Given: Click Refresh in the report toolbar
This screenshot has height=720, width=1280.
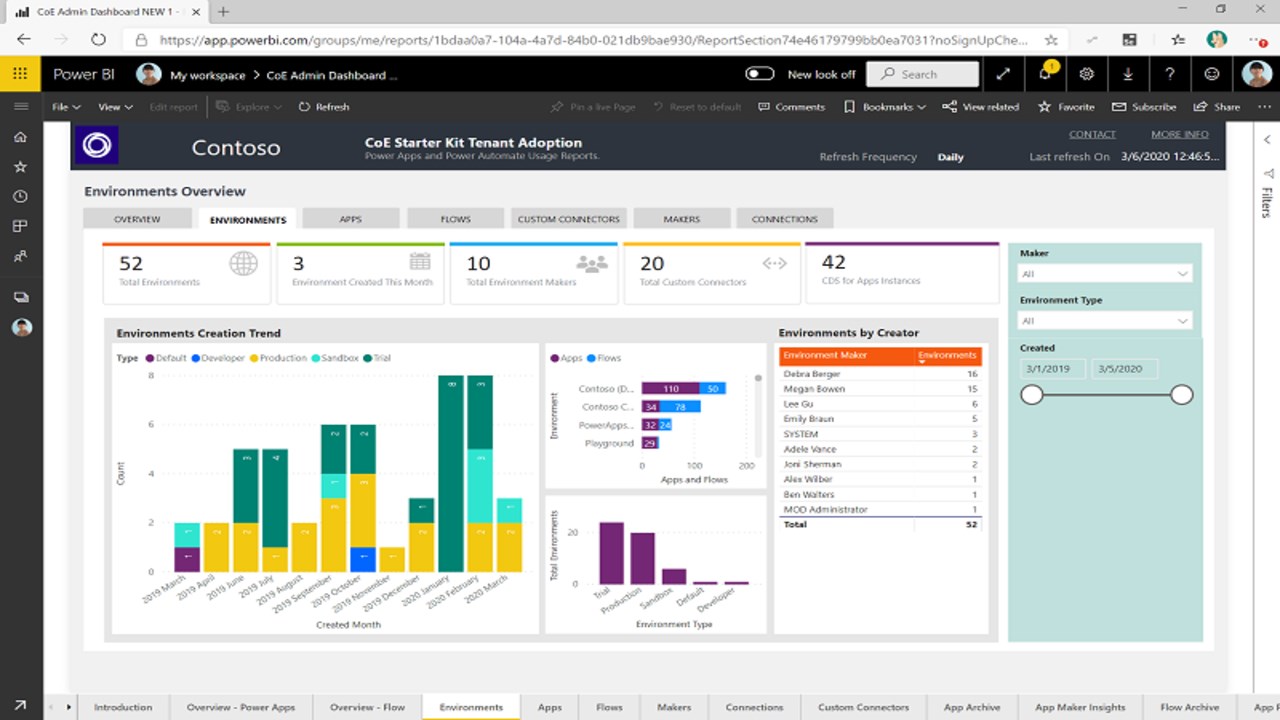Looking at the screenshot, I should (324, 107).
